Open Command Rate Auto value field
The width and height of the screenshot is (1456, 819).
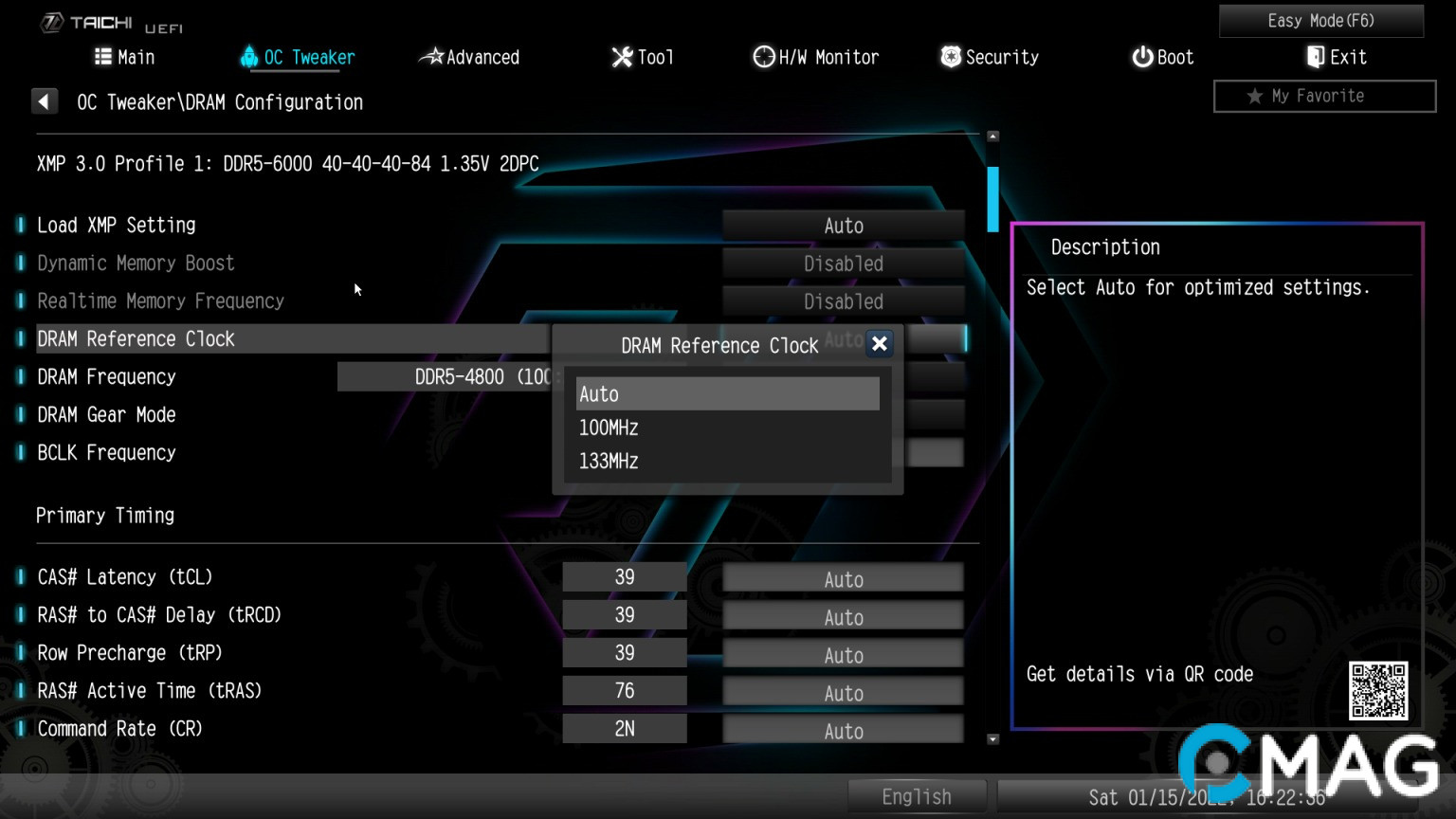tap(843, 731)
